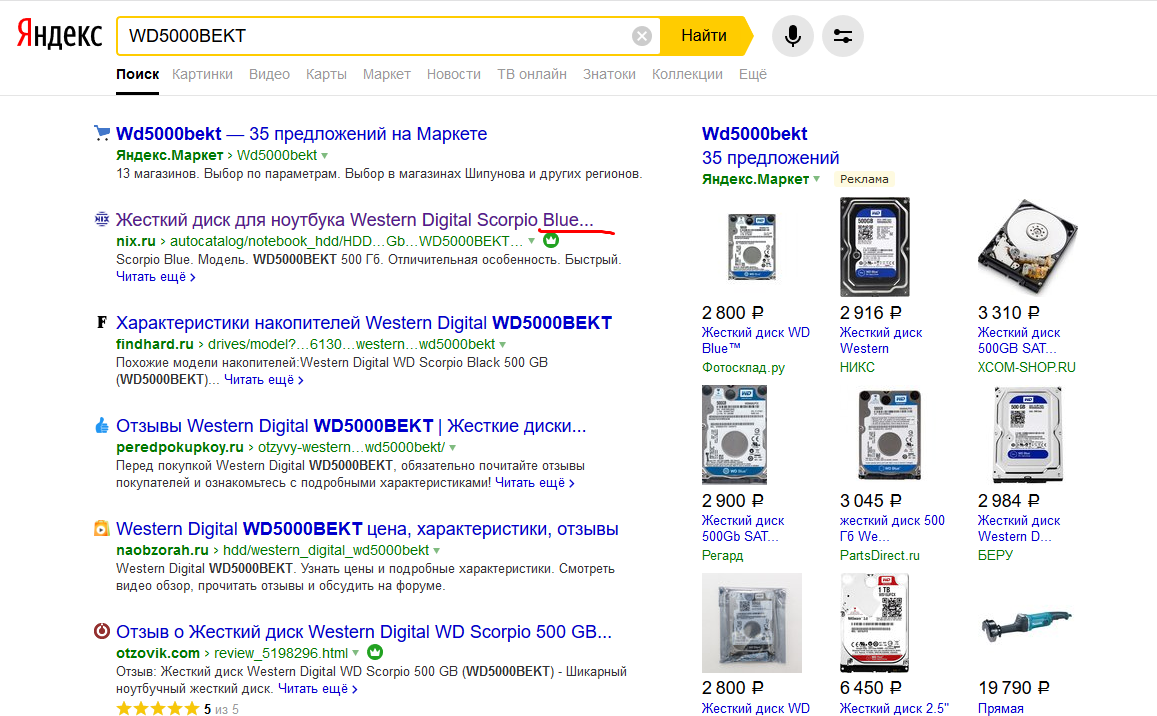The width and height of the screenshot is (1157, 716).
Task: Click Жесткий диск WD Blue™ product link
Action: pyautogui.click(x=756, y=340)
